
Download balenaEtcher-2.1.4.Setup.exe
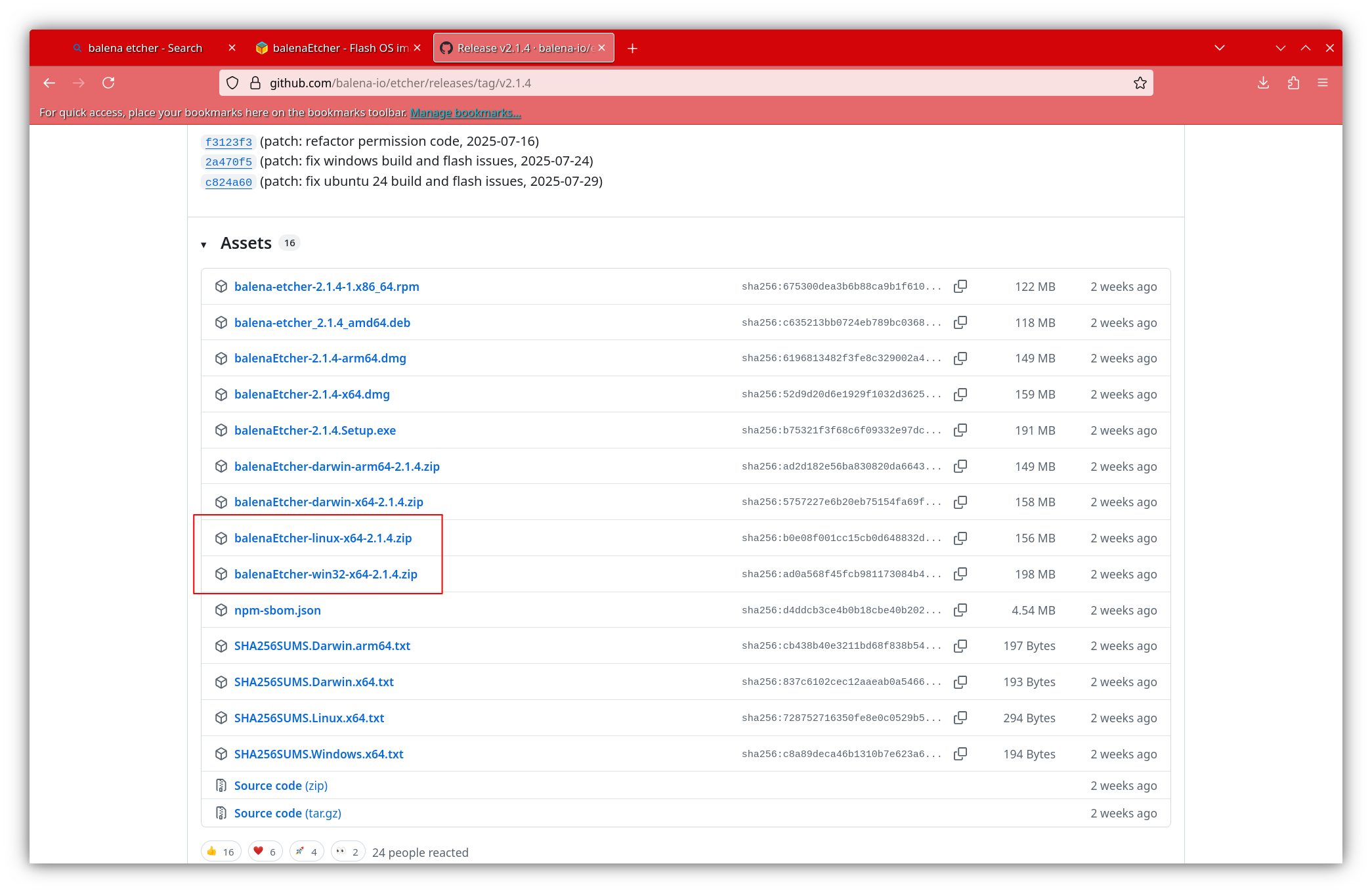coord(315,431)
